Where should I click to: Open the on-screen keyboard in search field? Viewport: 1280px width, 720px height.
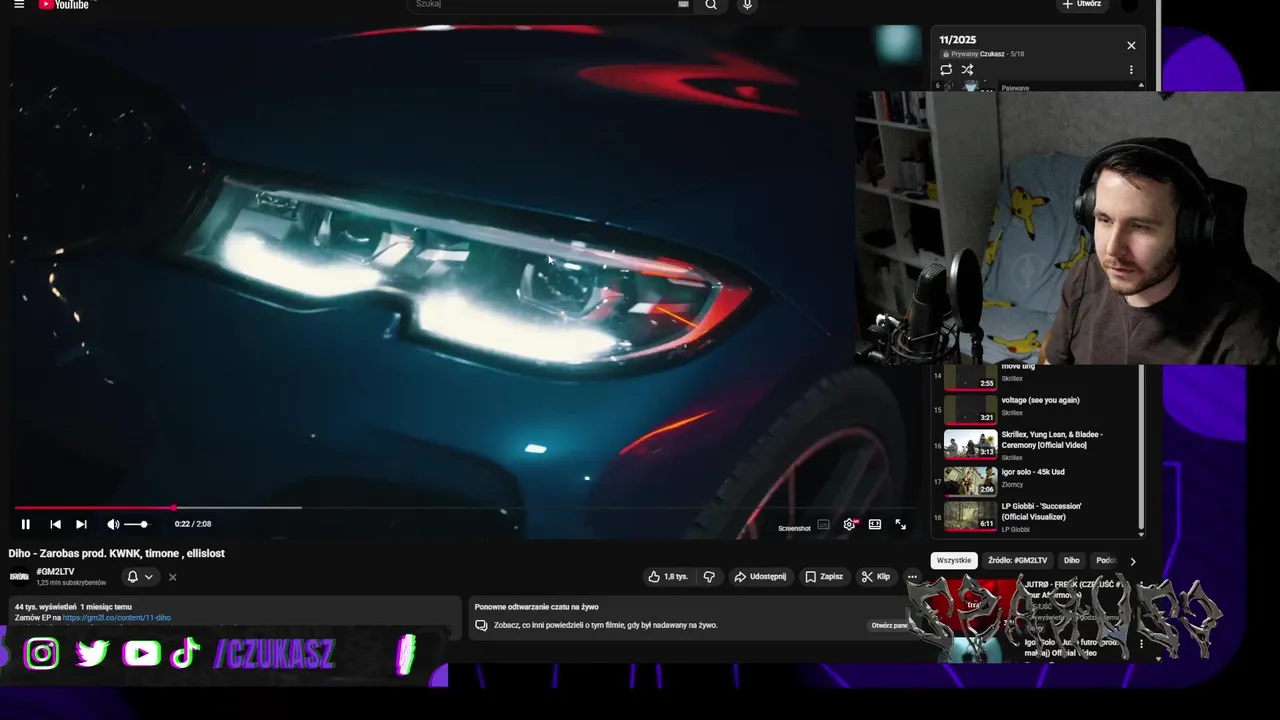[684, 4]
